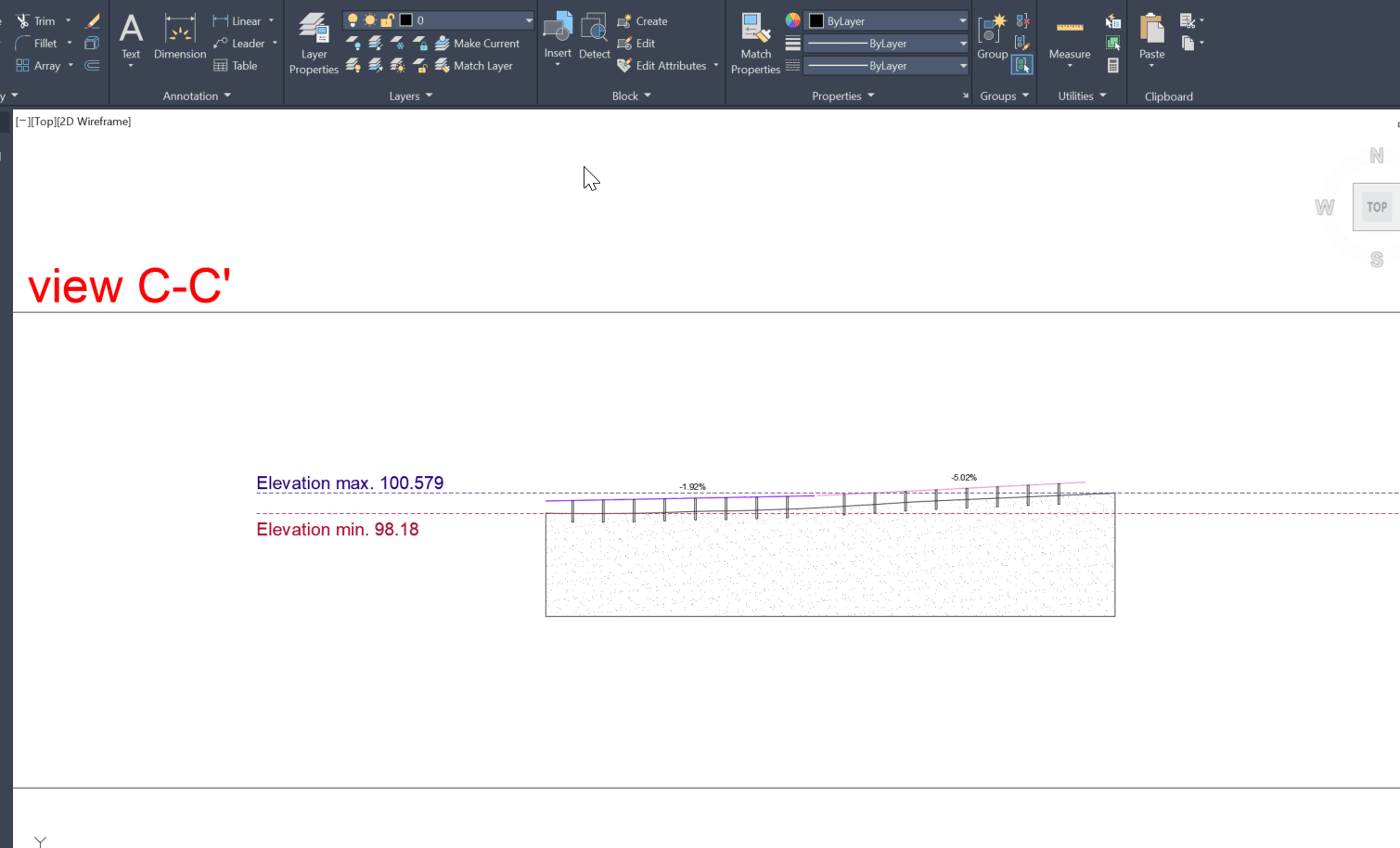This screenshot has height=848, width=1400.
Task: Click the layer Off icon
Action: click(x=353, y=43)
